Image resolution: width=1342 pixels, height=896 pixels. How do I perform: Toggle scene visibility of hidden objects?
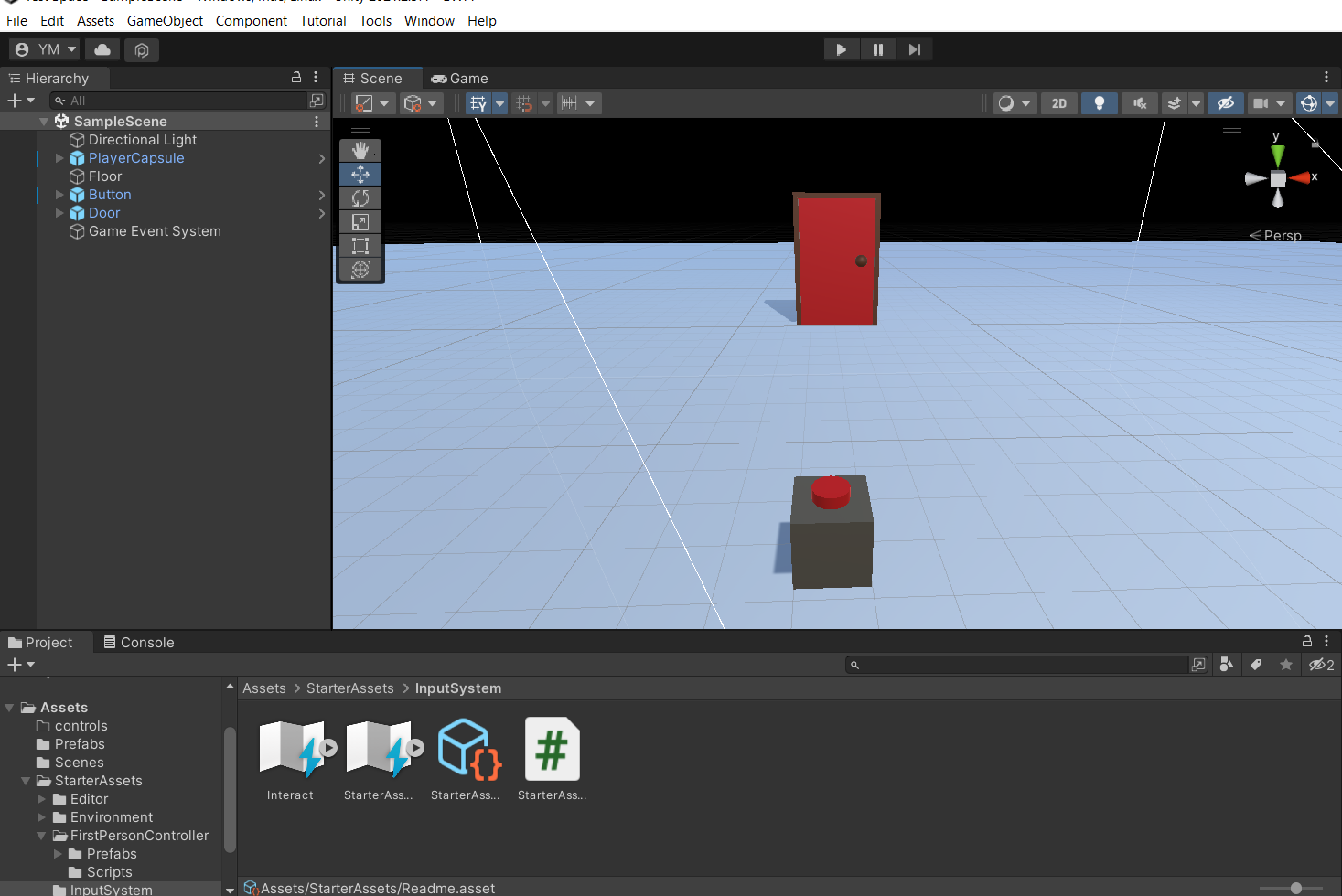coord(1225,103)
